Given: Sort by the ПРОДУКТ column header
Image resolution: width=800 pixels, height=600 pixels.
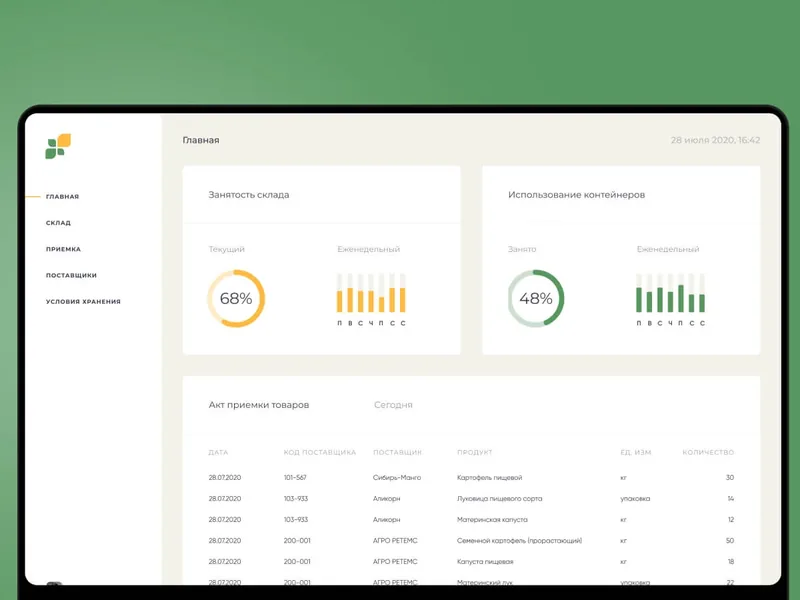Looking at the screenshot, I should [474, 453].
